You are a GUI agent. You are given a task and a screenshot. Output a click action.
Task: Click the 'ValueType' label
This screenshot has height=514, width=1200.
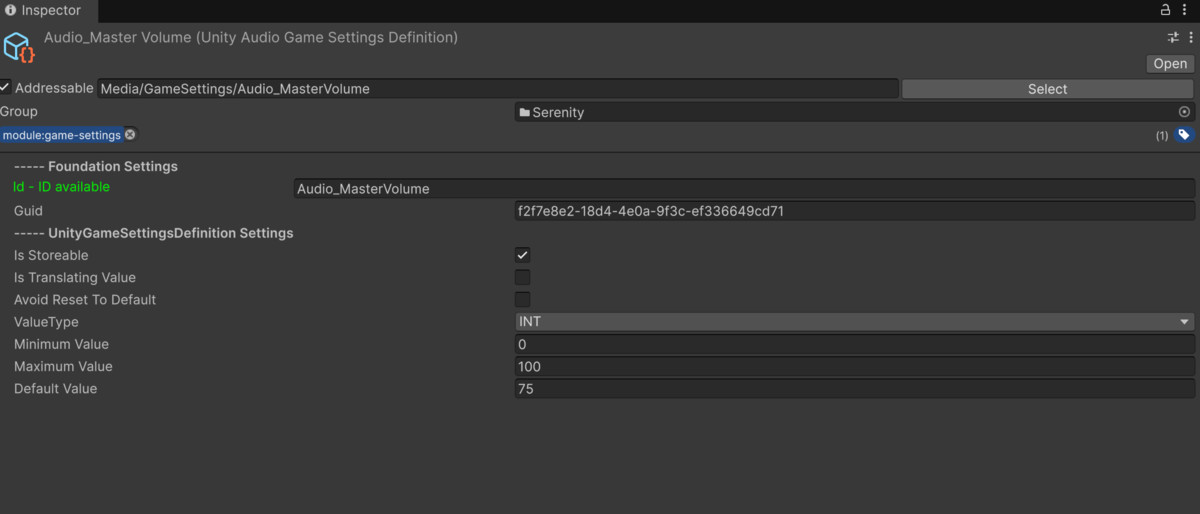point(46,322)
